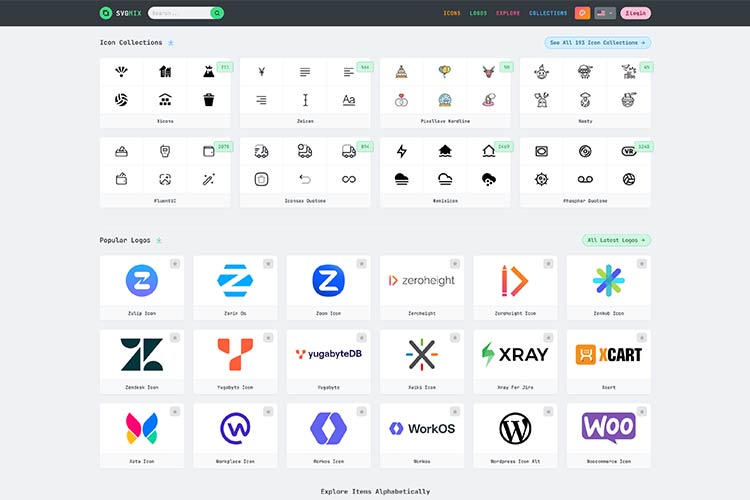Click the yen symbol icon in Zeicon
750x500 pixels.
261,72
